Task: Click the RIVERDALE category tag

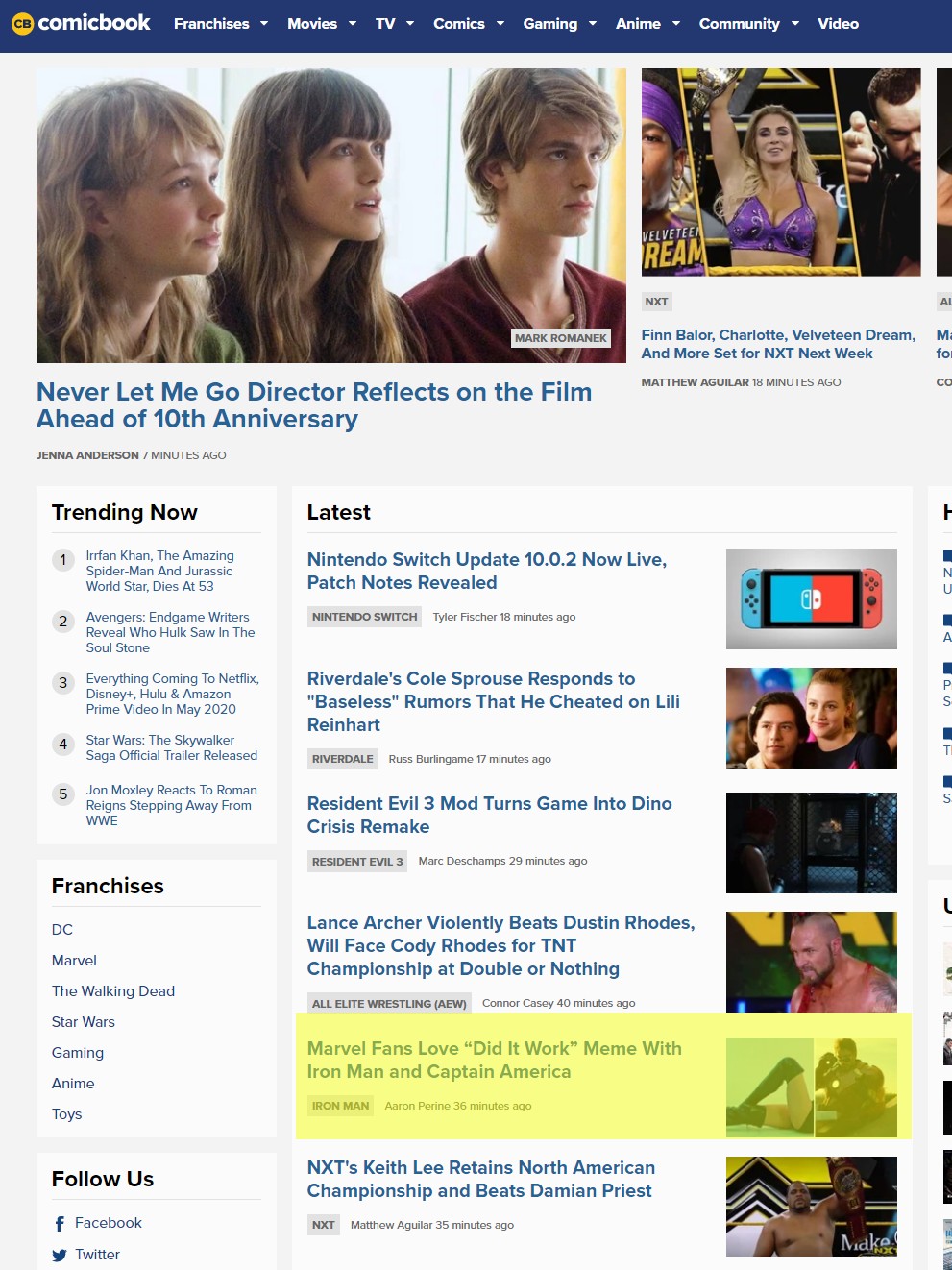Action: (x=343, y=759)
